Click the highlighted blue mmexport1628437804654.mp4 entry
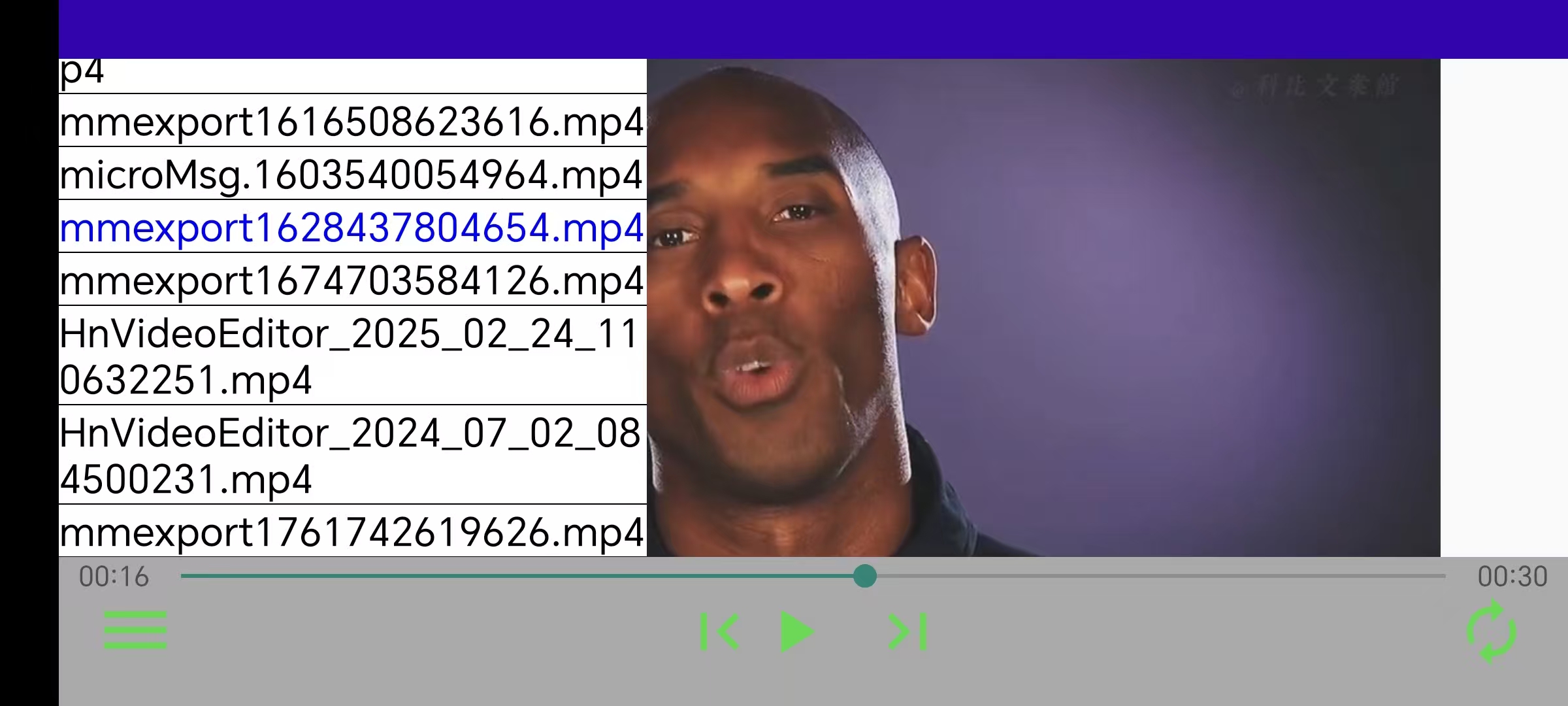Screen dimensions: 1568x706 [352, 227]
